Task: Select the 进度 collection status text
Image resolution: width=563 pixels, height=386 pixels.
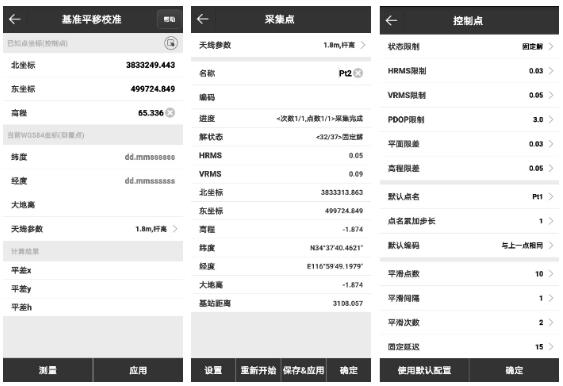Action: [320, 118]
